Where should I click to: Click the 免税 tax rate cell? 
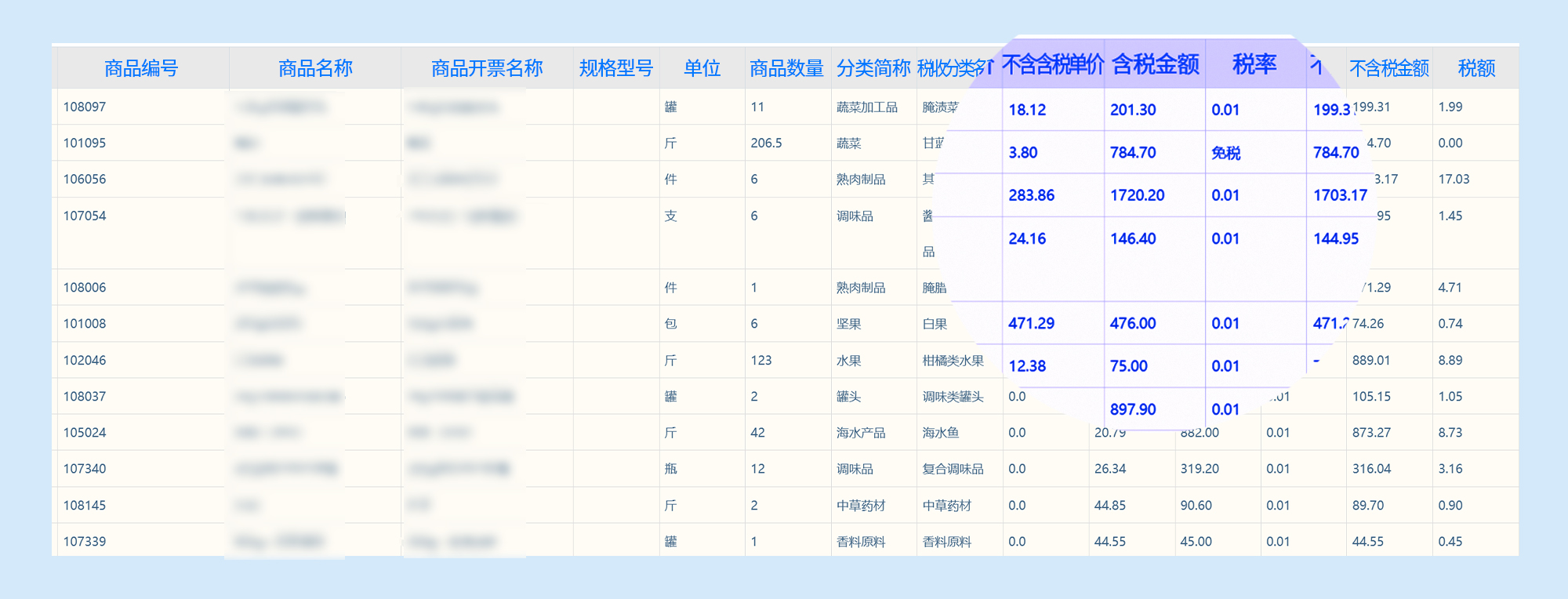pyautogui.click(x=1226, y=153)
